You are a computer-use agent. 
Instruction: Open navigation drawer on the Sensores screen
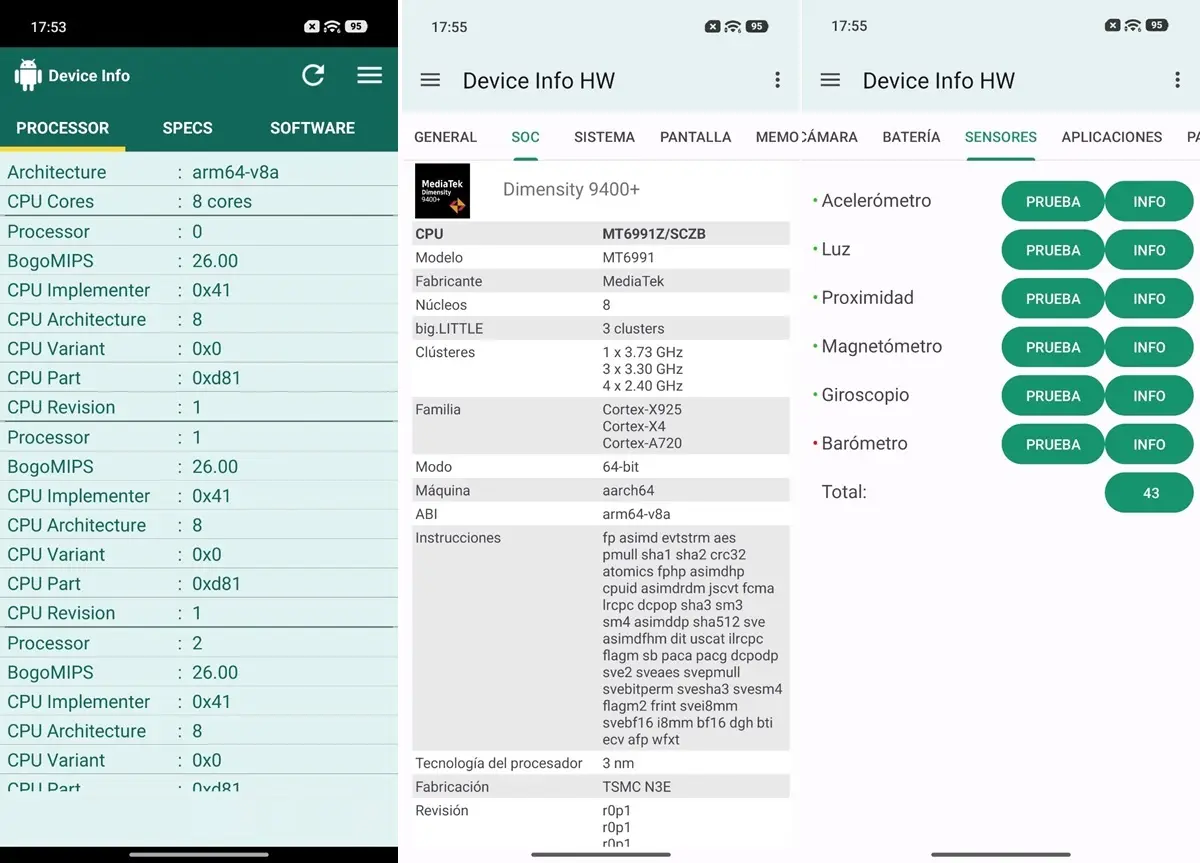(x=830, y=80)
